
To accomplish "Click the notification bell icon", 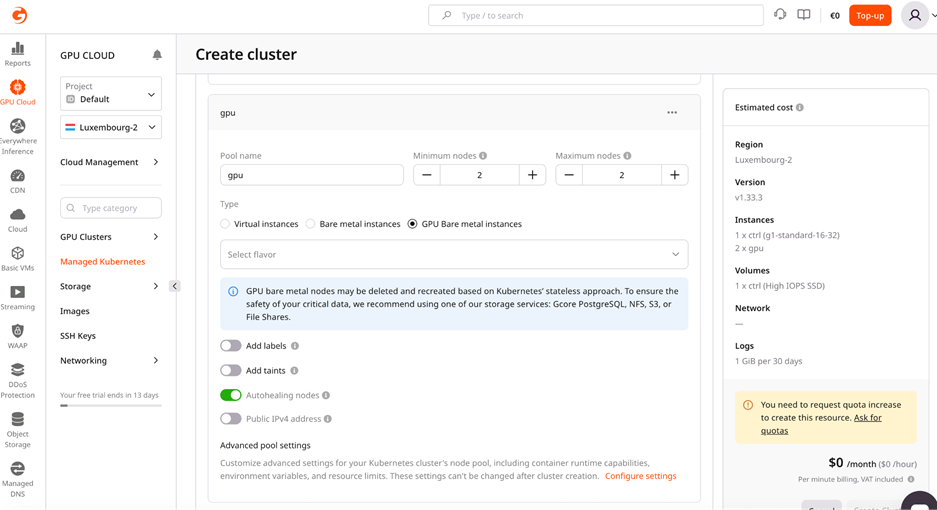I will pyautogui.click(x=157, y=55).
